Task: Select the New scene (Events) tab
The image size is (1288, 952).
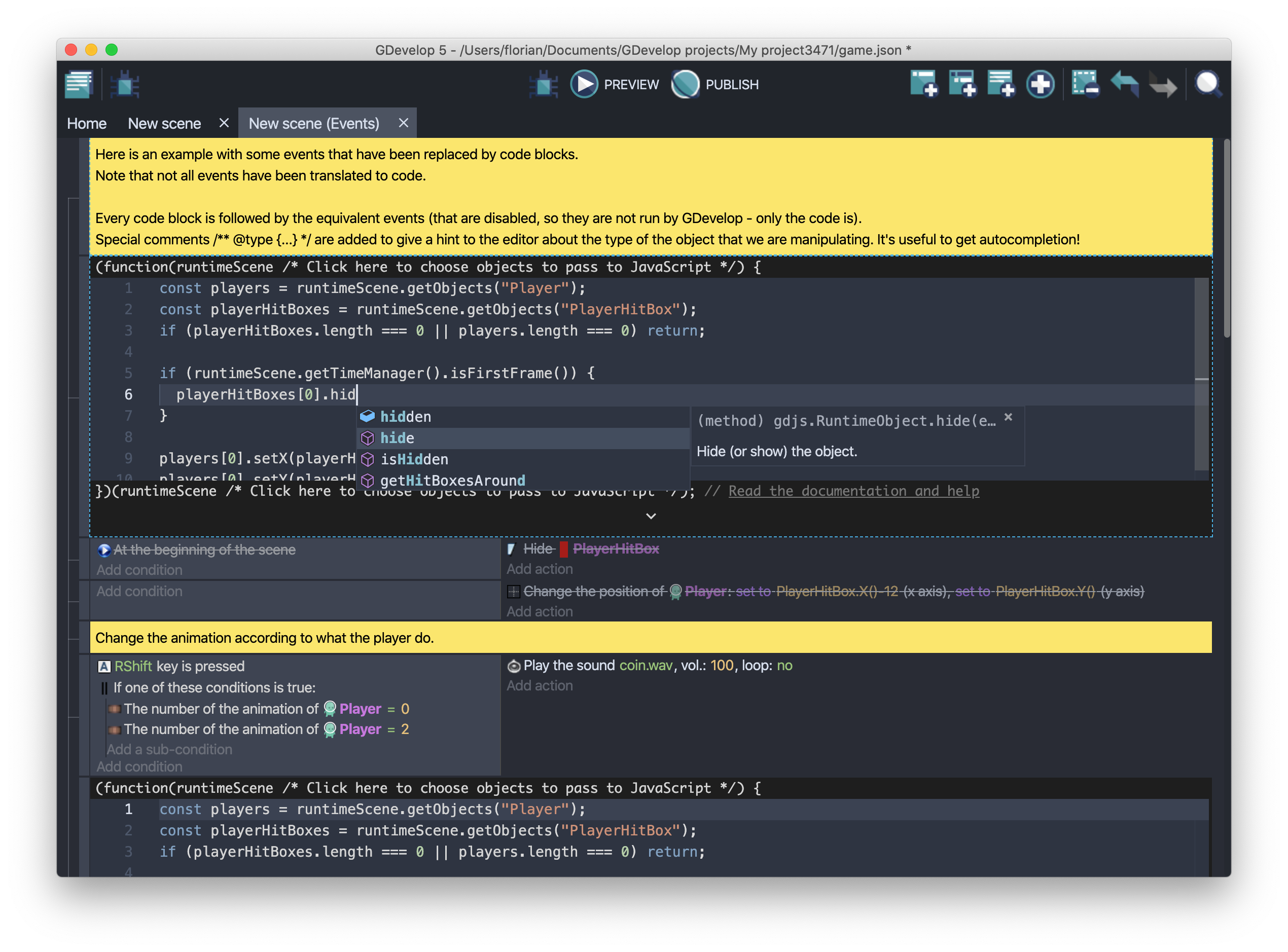Action: click(313, 123)
